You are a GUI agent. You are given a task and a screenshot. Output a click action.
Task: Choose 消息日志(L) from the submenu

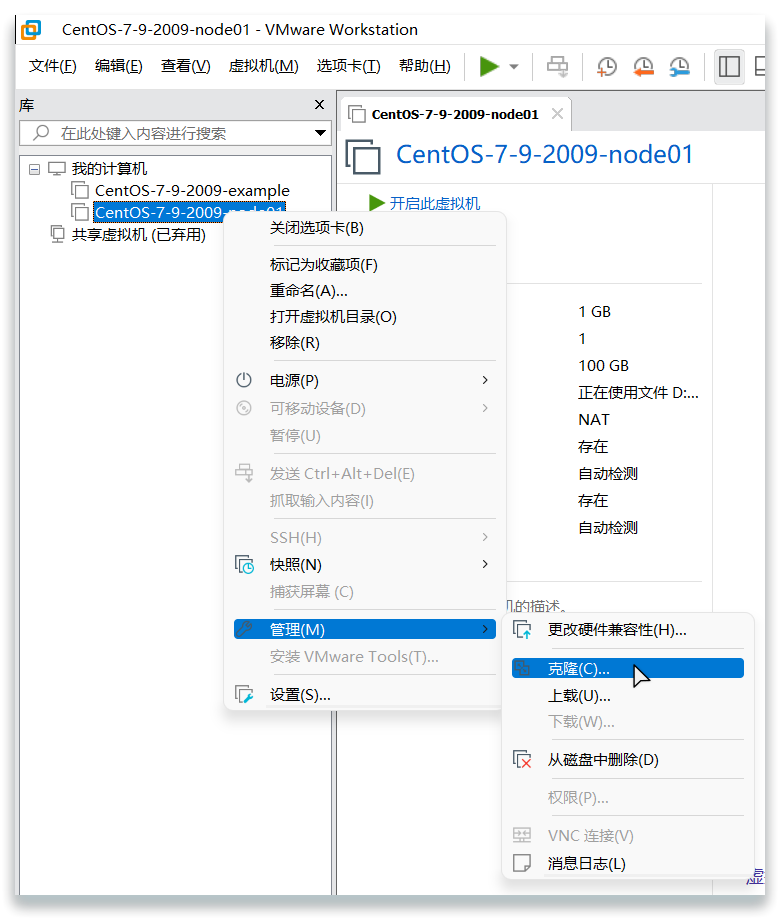click(x=627, y=864)
